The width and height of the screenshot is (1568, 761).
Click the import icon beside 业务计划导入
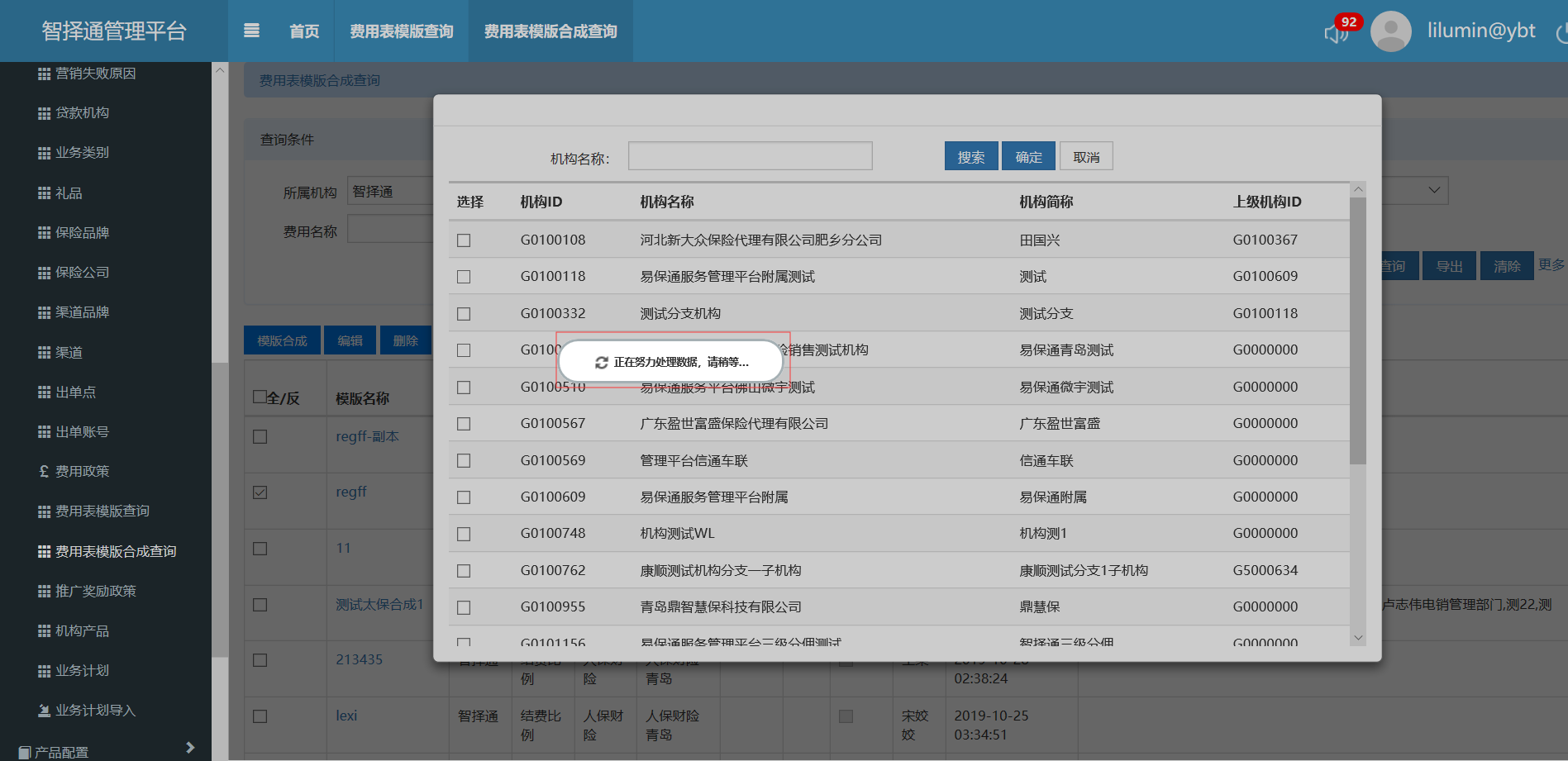tap(45, 711)
